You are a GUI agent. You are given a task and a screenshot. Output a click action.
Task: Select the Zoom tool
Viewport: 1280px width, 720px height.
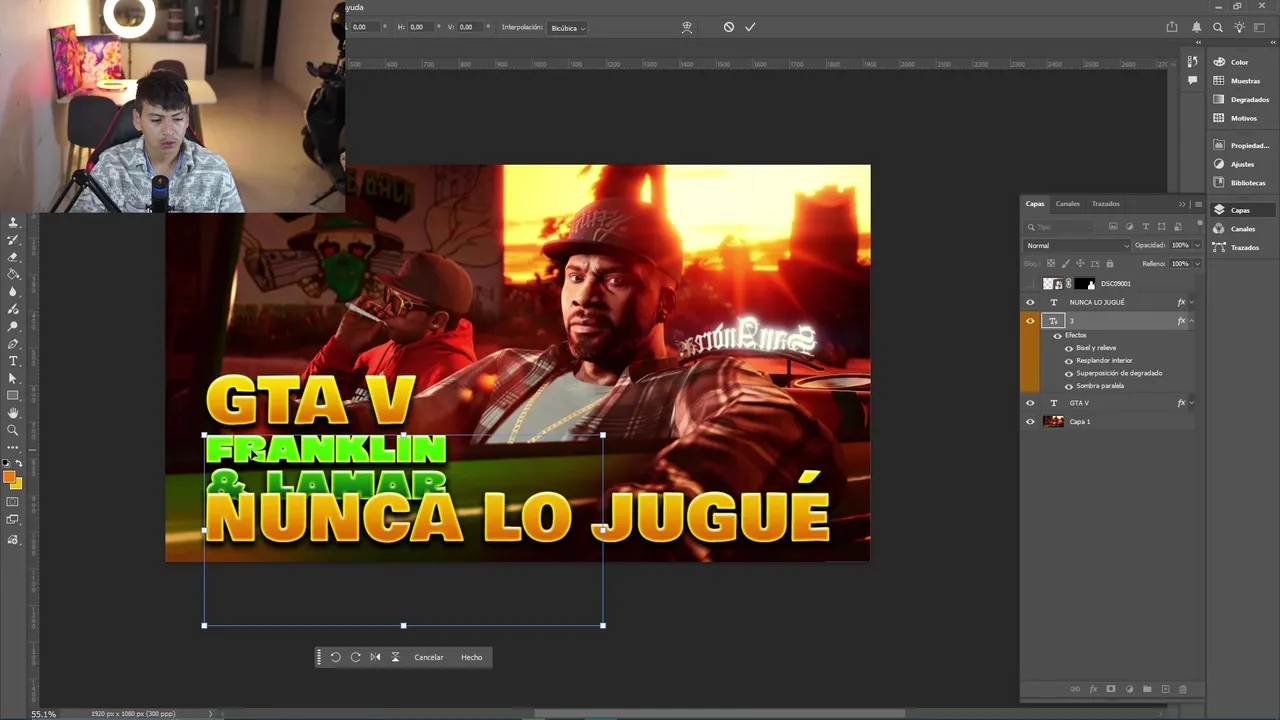pyautogui.click(x=13, y=430)
